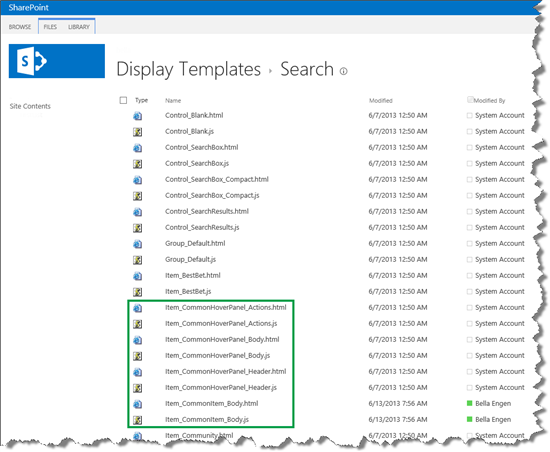The width and height of the screenshot is (550, 452).
Task: Click icon for Item_CommonHoverPanel_Body.html
Action: [x=138, y=340]
